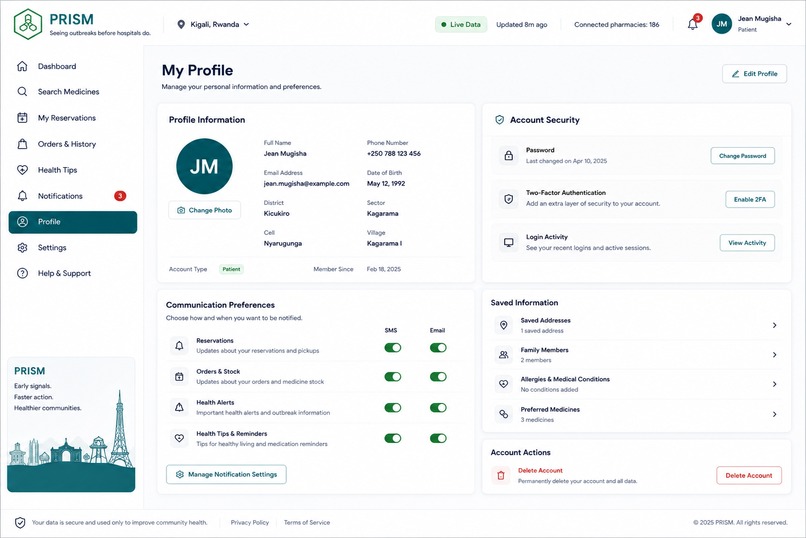Viewport: 806px width, 538px height.
Task: Expand Family Members chevron
Action: click(774, 355)
